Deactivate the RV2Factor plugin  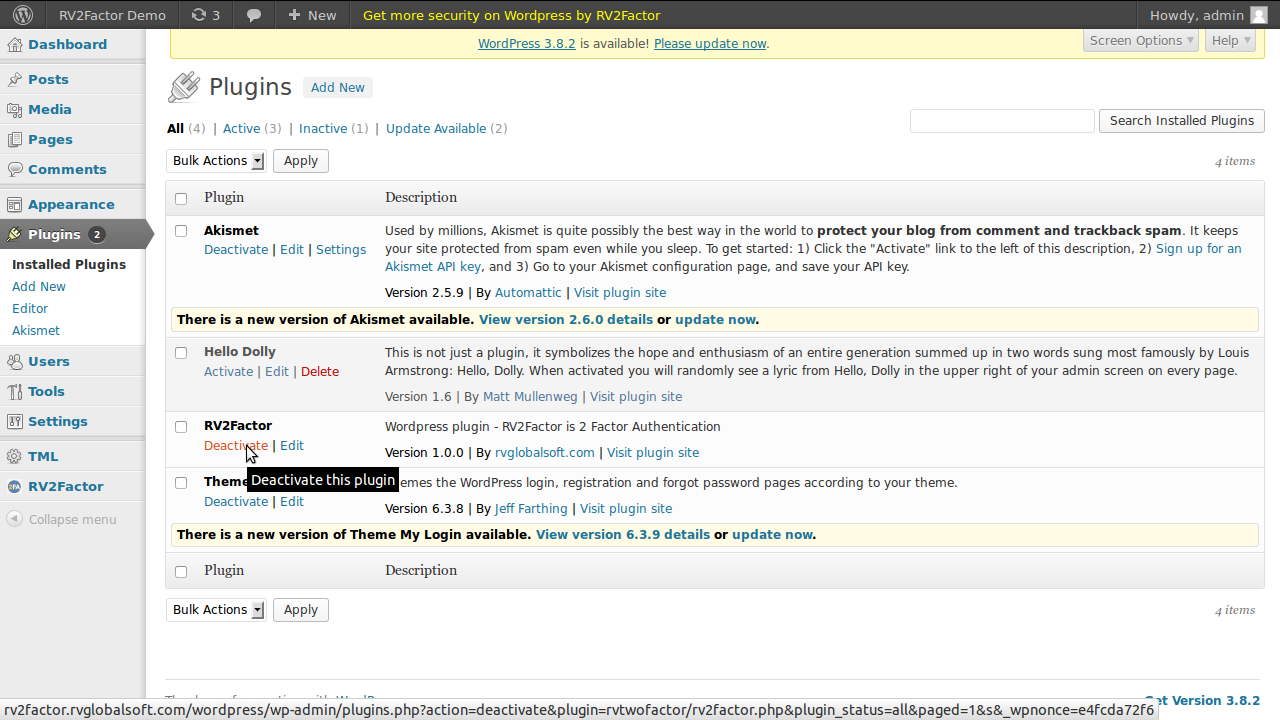point(236,445)
